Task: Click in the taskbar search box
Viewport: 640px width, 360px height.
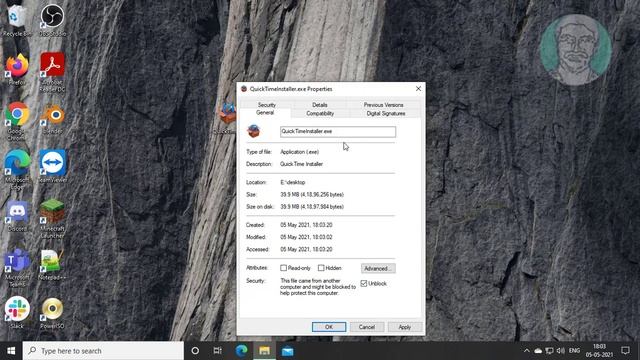Action: [x=103, y=351]
